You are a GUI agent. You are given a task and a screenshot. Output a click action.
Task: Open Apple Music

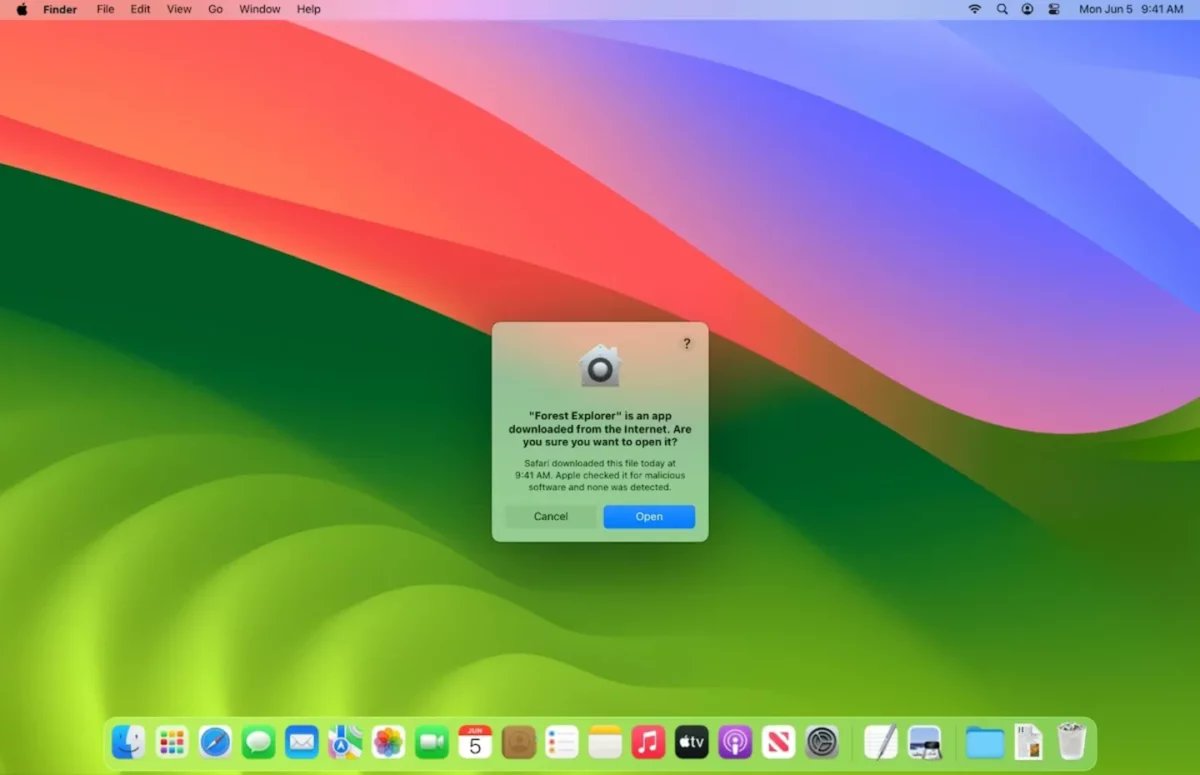[648, 742]
